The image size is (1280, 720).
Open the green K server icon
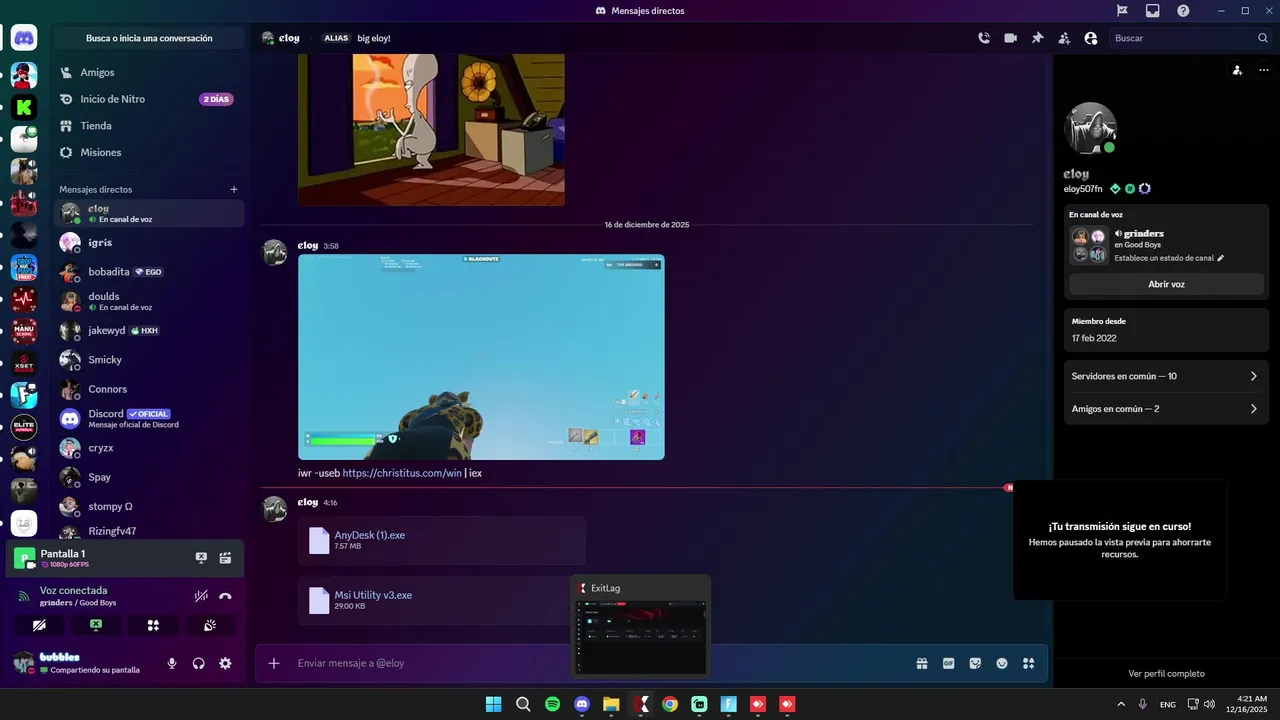pos(24,107)
